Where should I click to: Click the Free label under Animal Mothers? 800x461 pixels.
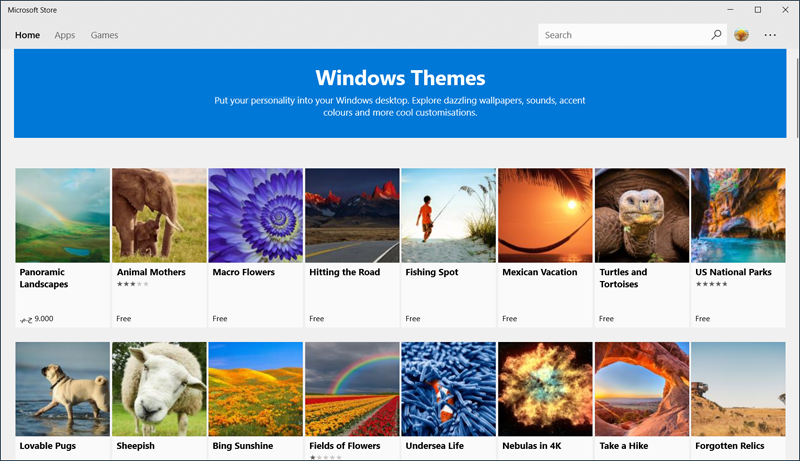click(x=123, y=319)
